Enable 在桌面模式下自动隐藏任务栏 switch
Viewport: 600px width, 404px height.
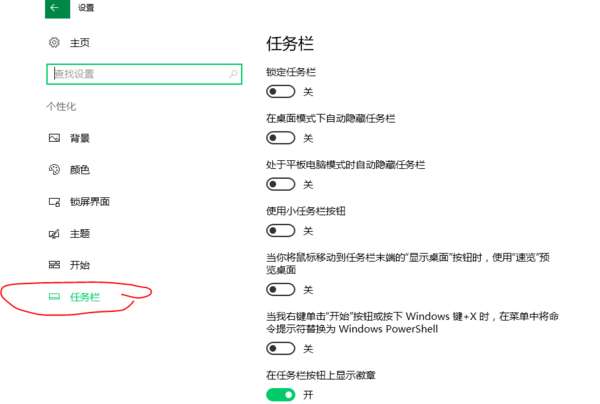click(x=281, y=138)
